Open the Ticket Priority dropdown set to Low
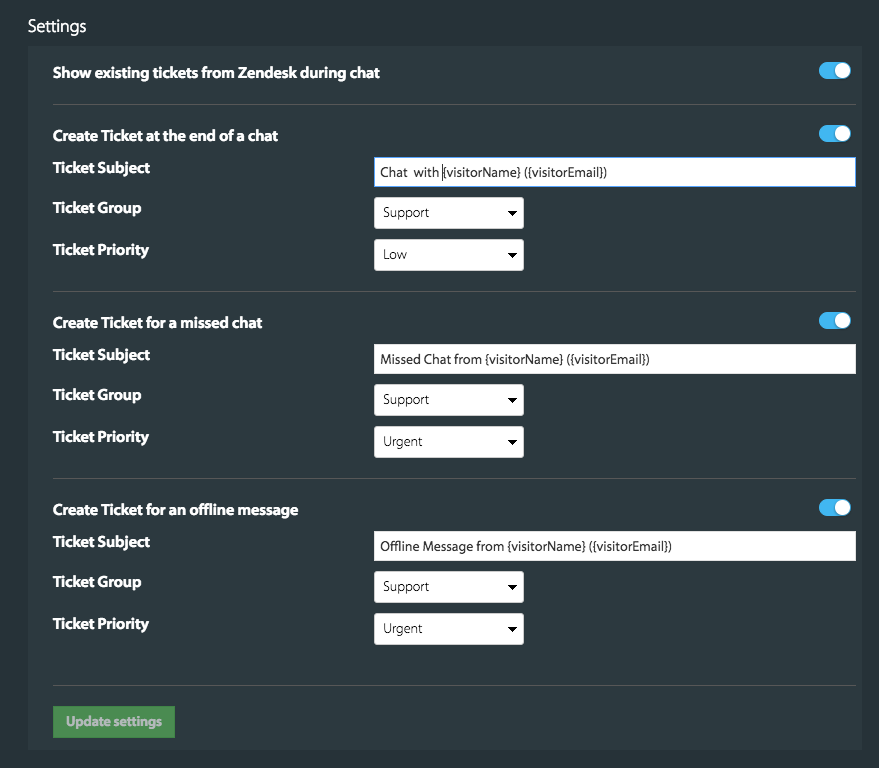The image size is (879, 768). 448,255
